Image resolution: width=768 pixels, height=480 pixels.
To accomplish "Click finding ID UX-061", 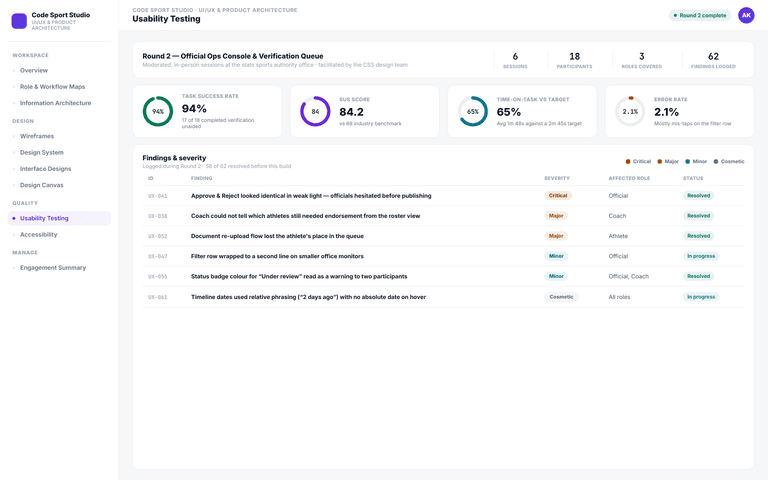I will pos(158,297).
